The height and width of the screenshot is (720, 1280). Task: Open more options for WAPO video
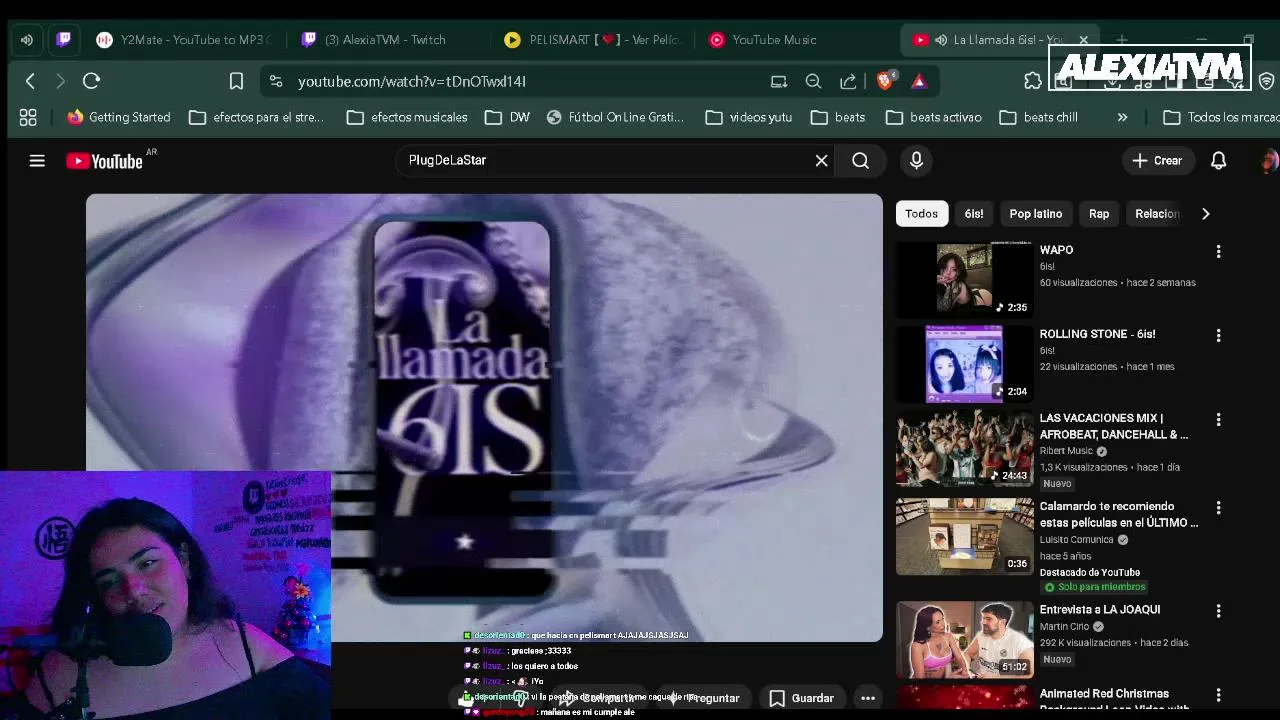click(x=1218, y=252)
